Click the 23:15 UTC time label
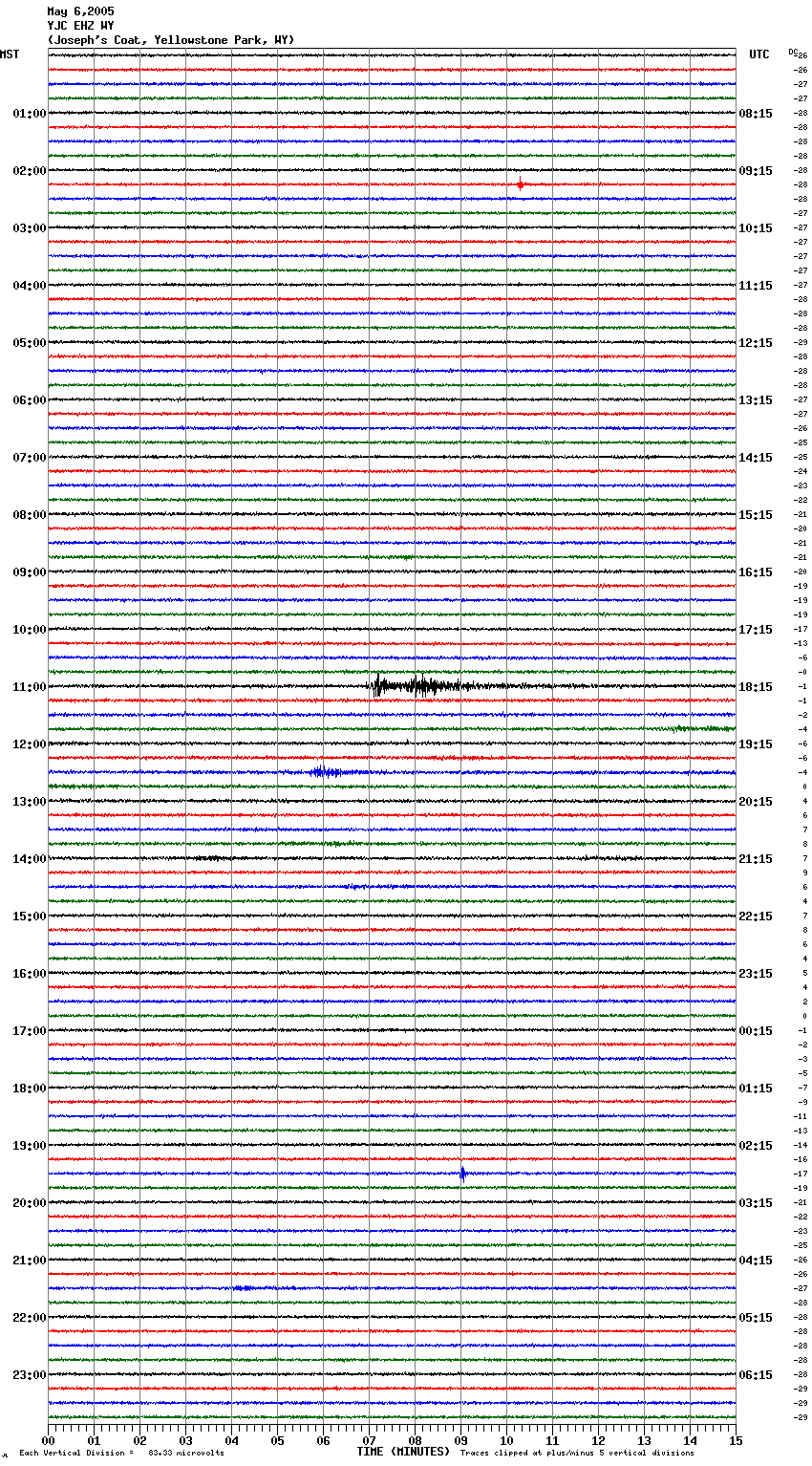The height and width of the screenshot is (1466, 812). point(756,974)
